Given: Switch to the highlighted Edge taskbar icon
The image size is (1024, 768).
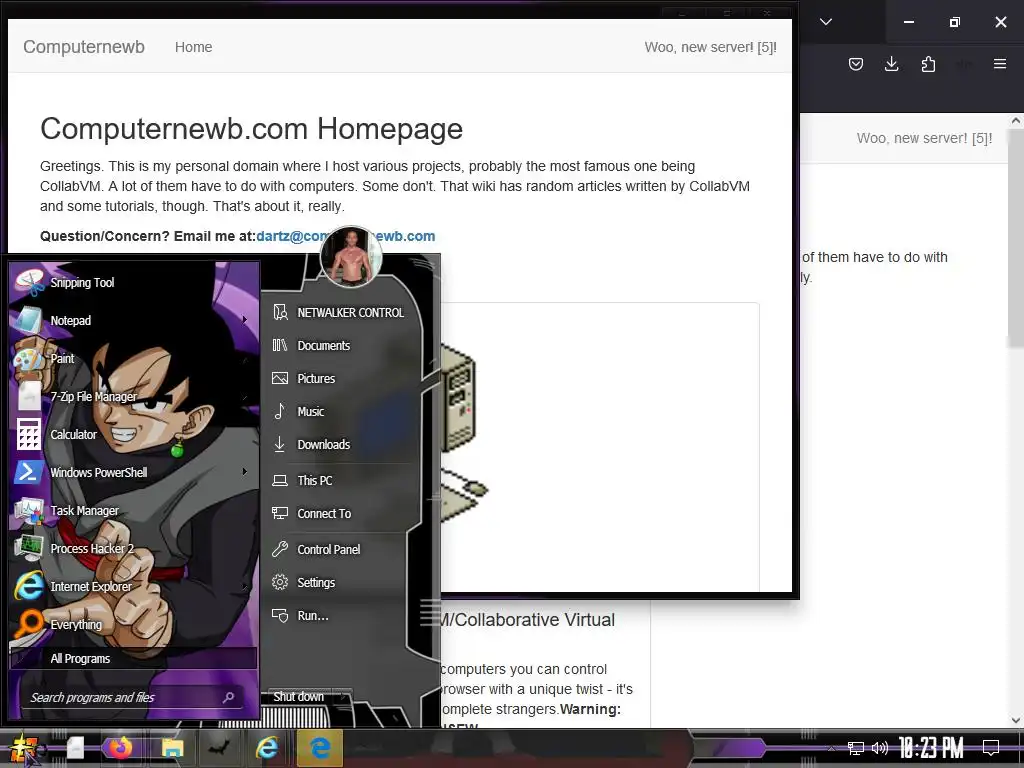Looking at the screenshot, I should click(320, 748).
